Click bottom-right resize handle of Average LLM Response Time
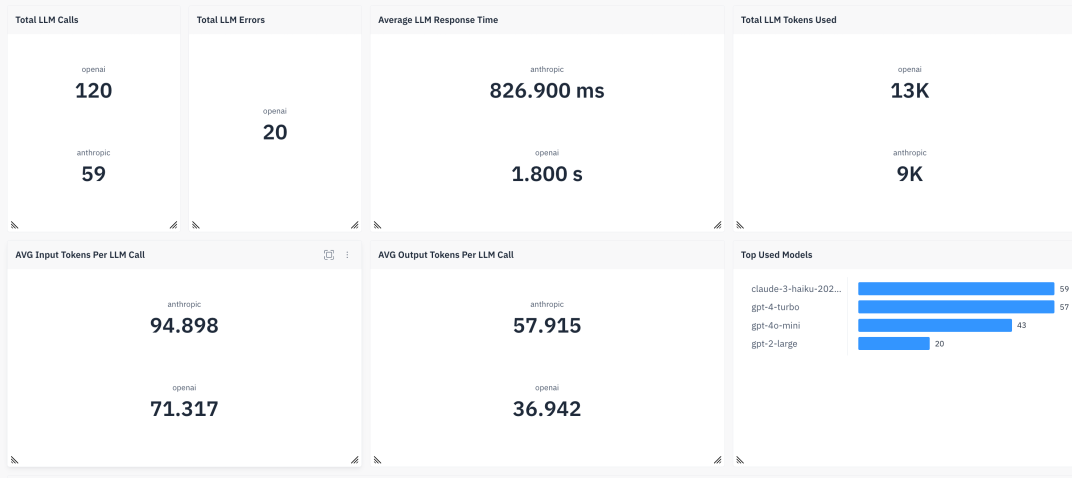The image size is (1072, 478). (x=717, y=224)
